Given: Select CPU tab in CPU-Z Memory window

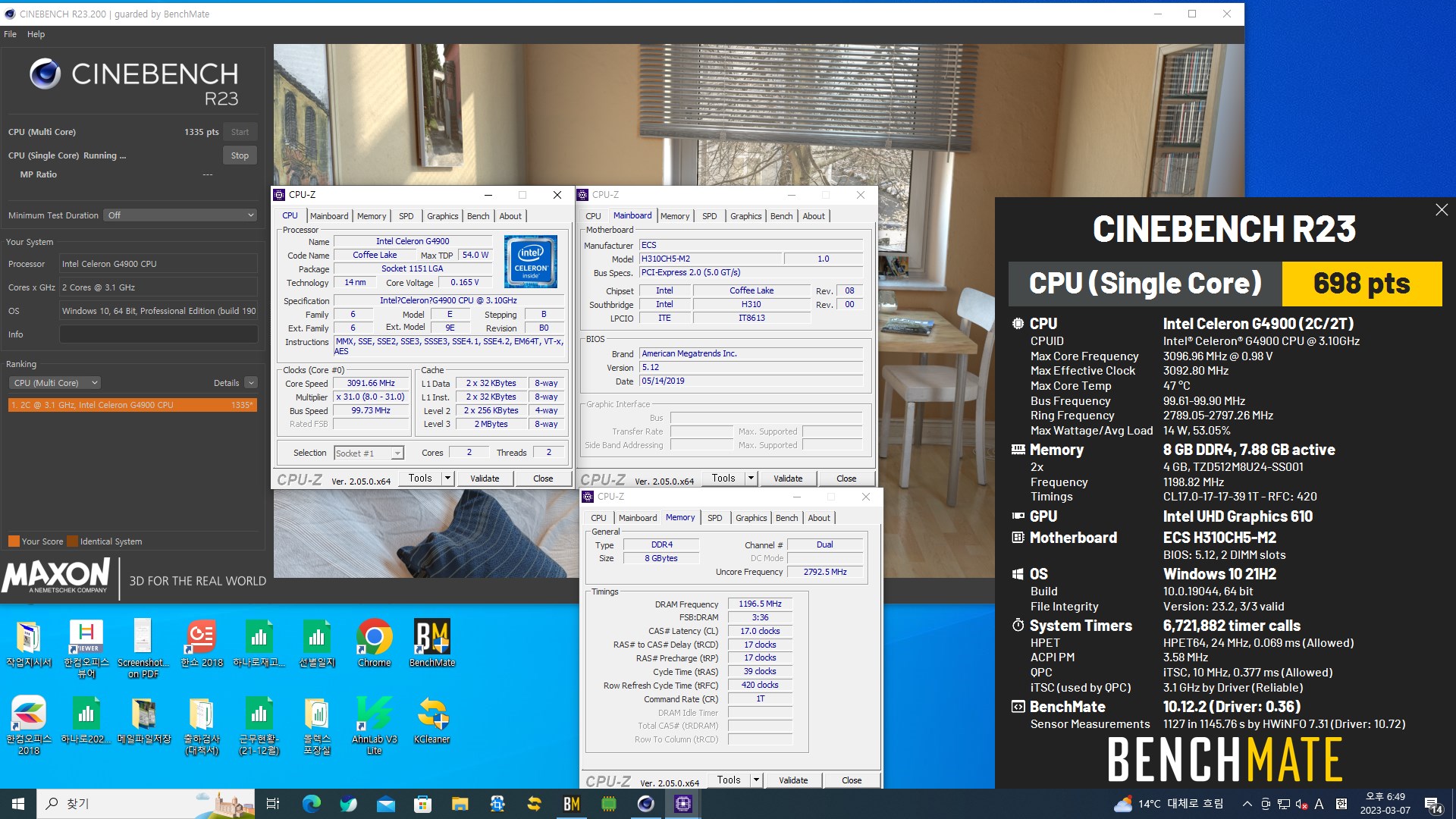Looking at the screenshot, I should pyautogui.click(x=598, y=518).
